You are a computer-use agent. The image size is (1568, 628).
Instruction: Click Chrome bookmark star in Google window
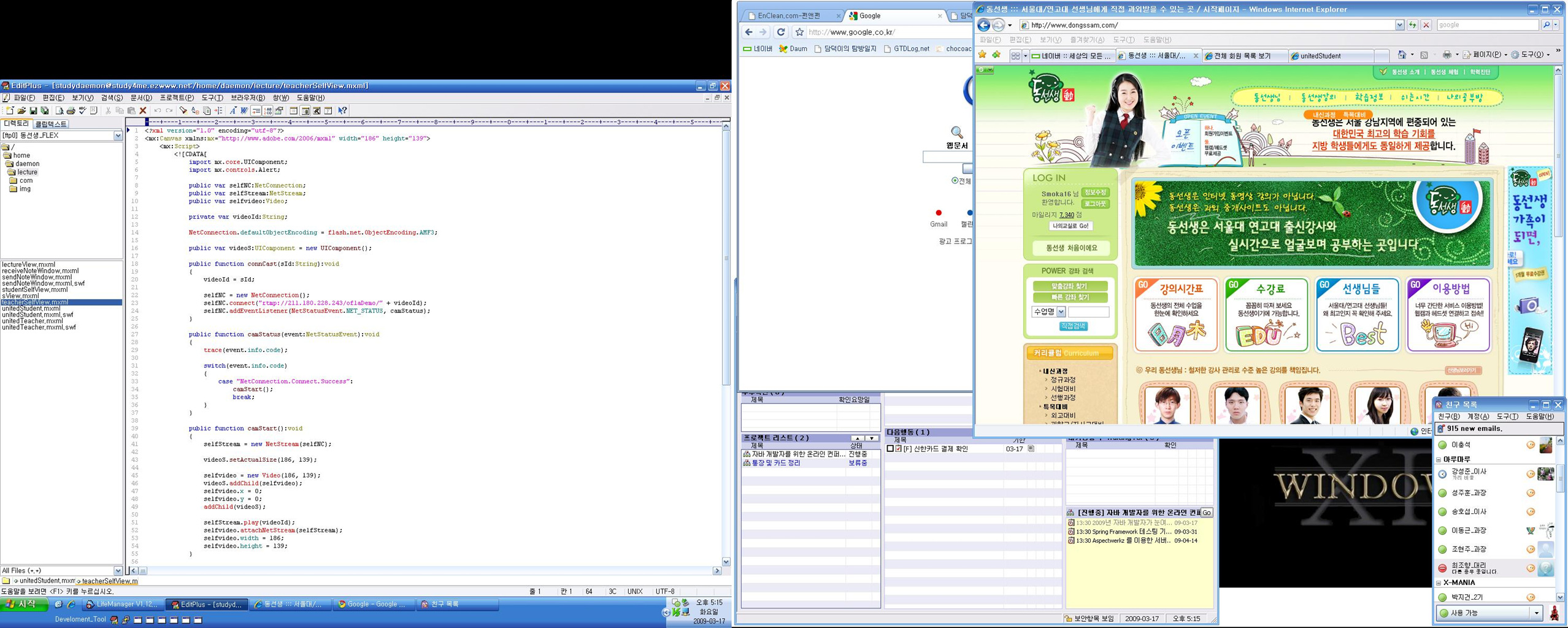pos(799,32)
